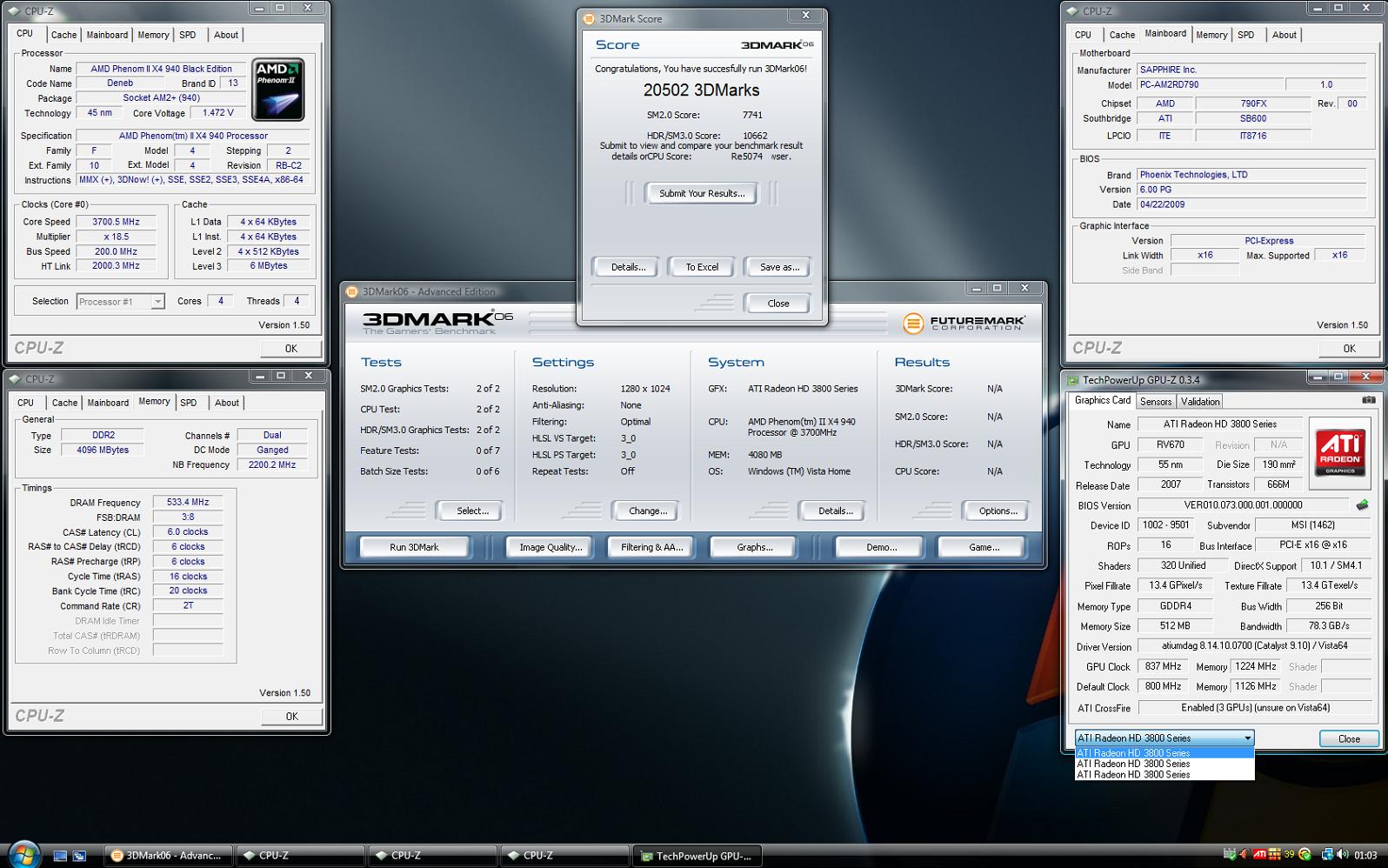The image size is (1388, 868).
Task: Click the Graphs button
Action: pyautogui.click(x=754, y=547)
